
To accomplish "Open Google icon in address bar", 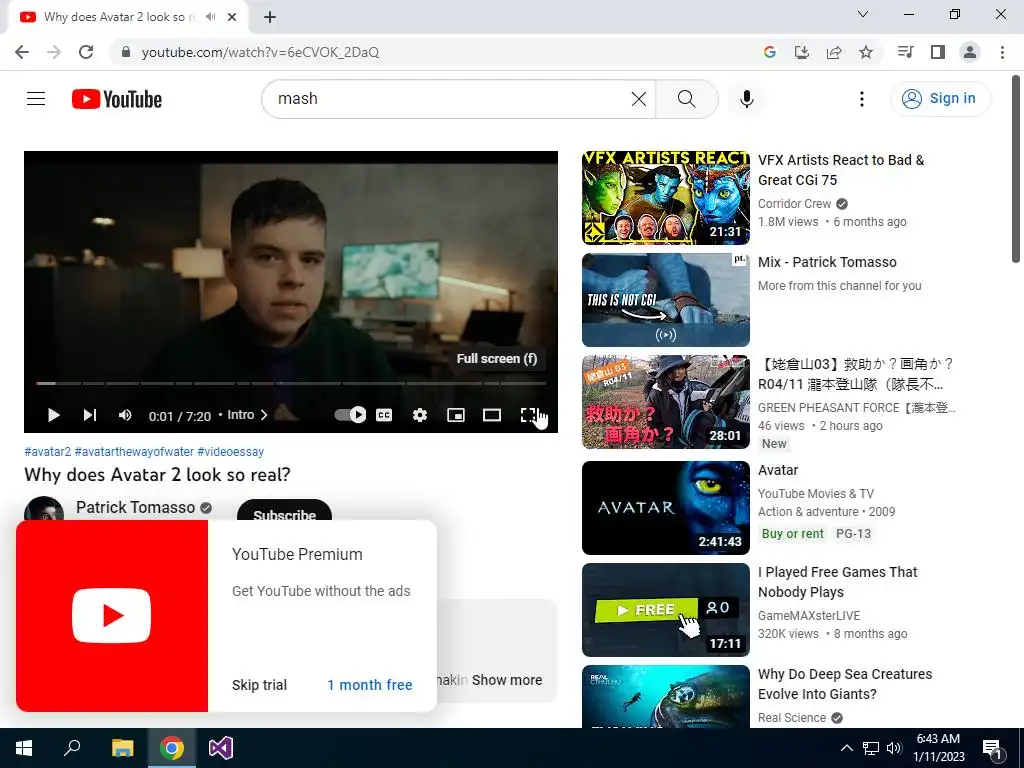I will pyautogui.click(x=769, y=52).
